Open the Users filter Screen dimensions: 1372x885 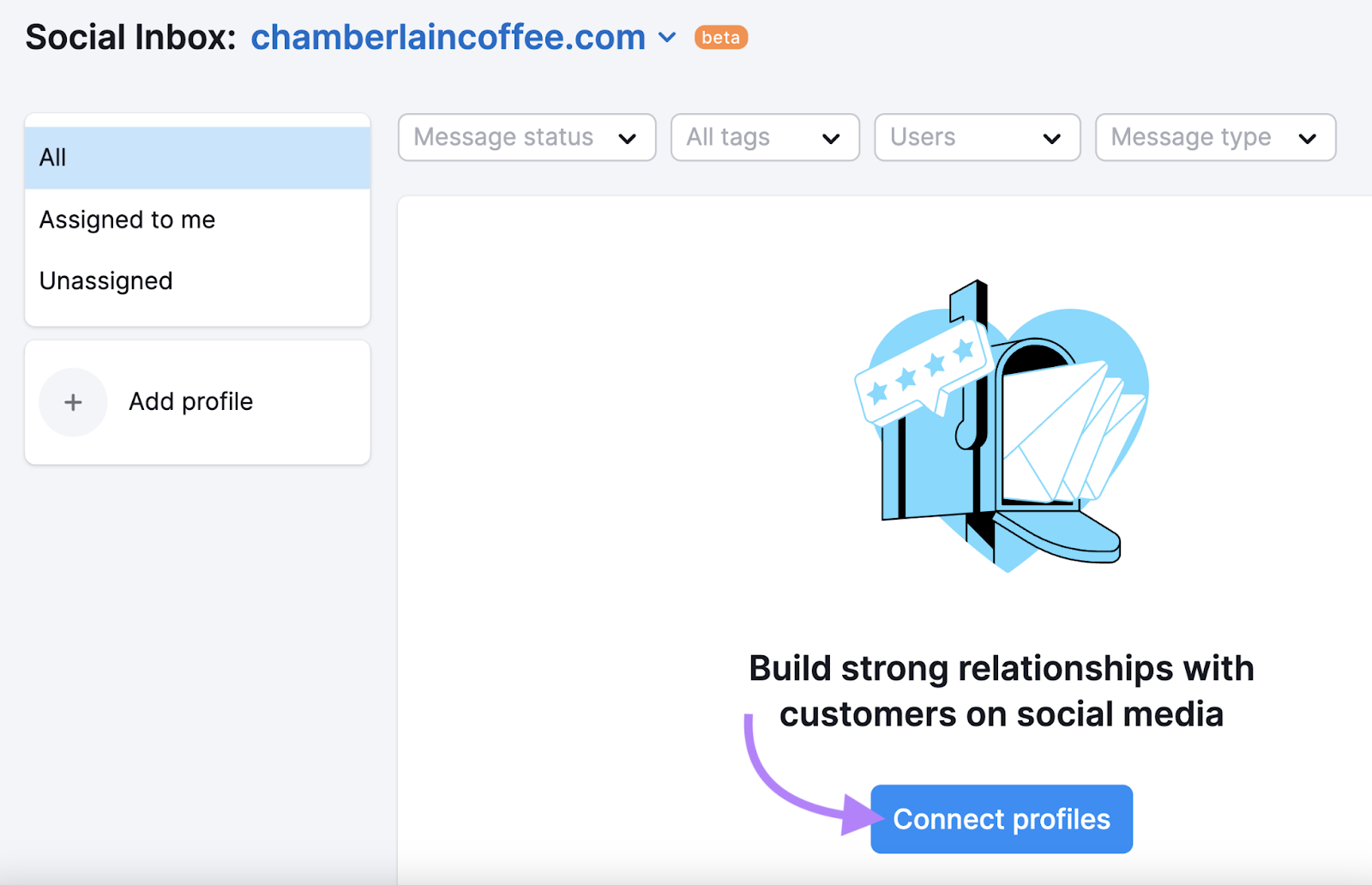(977, 137)
